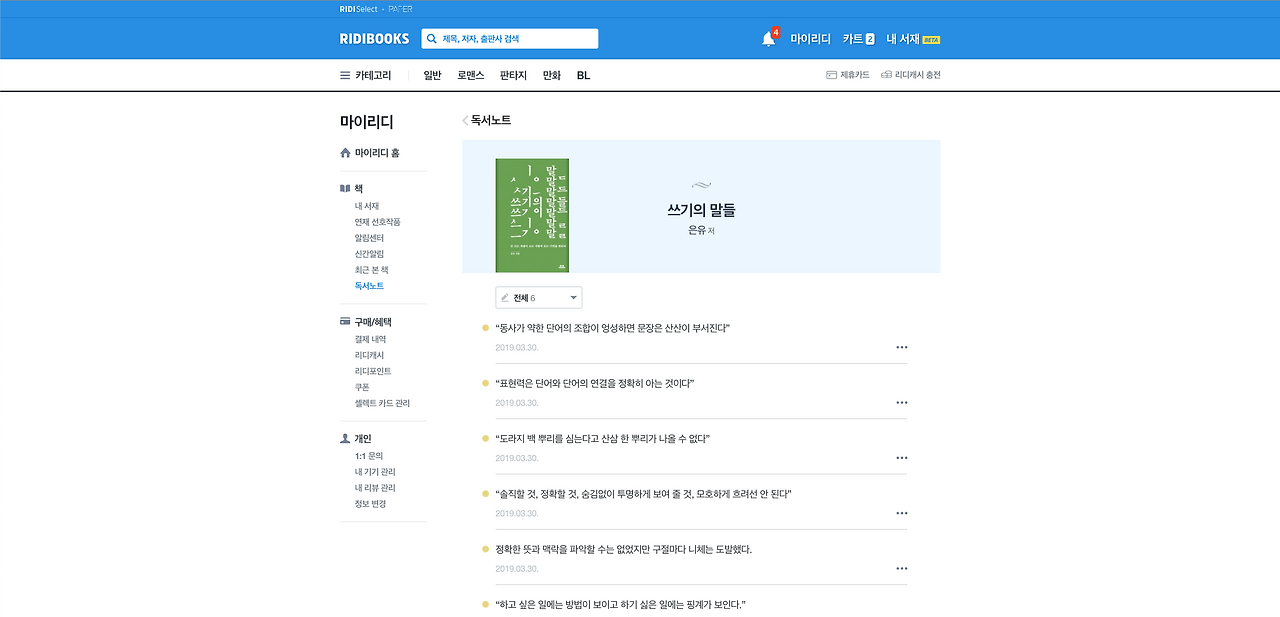The width and height of the screenshot is (1280, 617).
Task: Click the note "도라지 백 뿌리를 심는다고…"
Action: [603, 439]
